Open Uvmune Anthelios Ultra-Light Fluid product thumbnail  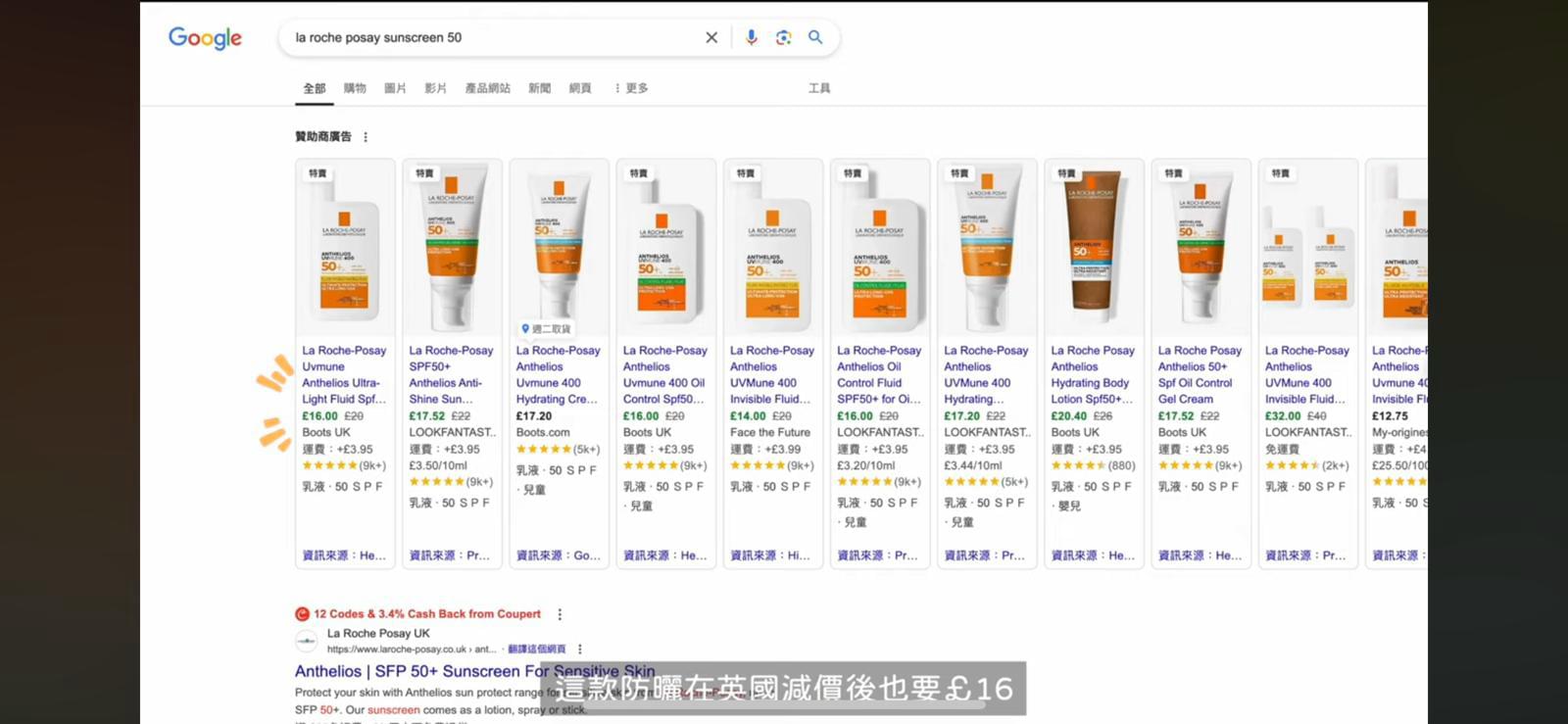[x=345, y=248]
